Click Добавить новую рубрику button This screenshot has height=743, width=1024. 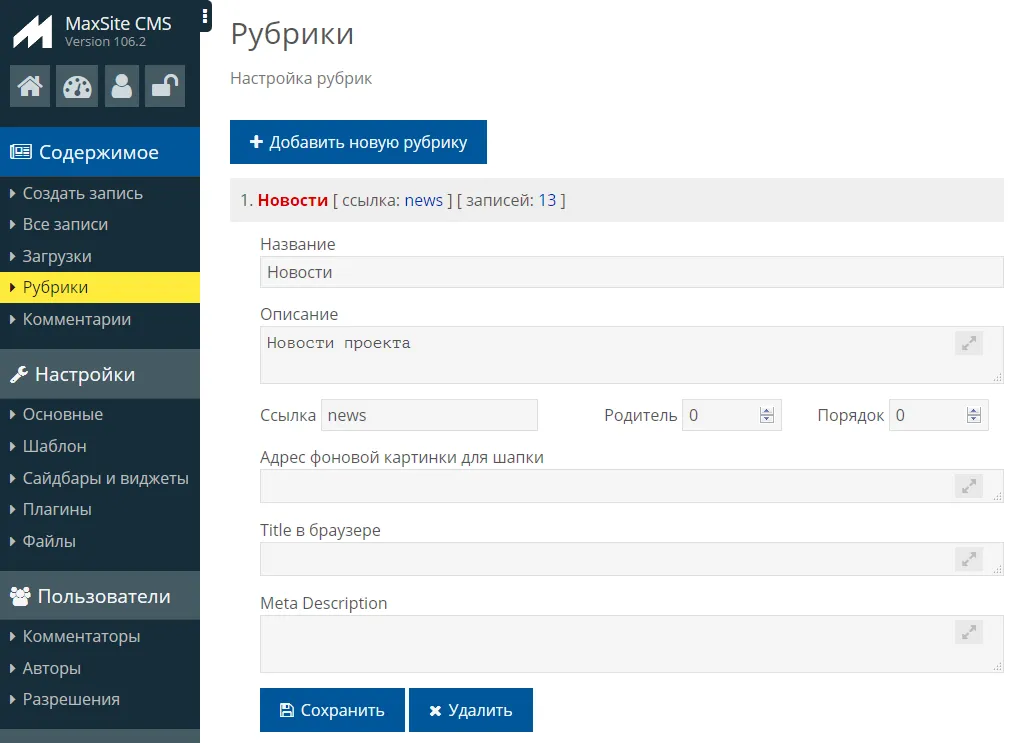(x=358, y=142)
